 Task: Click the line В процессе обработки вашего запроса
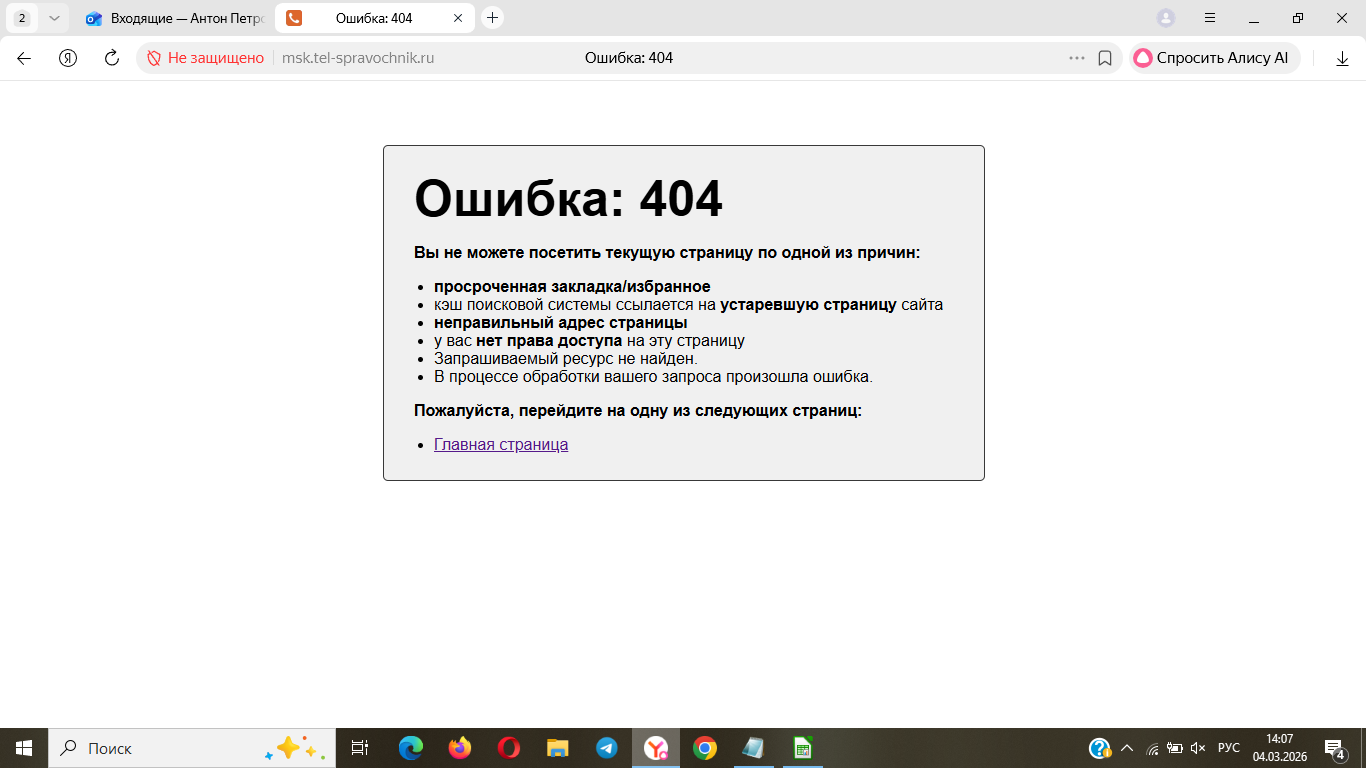tap(653, 377)
